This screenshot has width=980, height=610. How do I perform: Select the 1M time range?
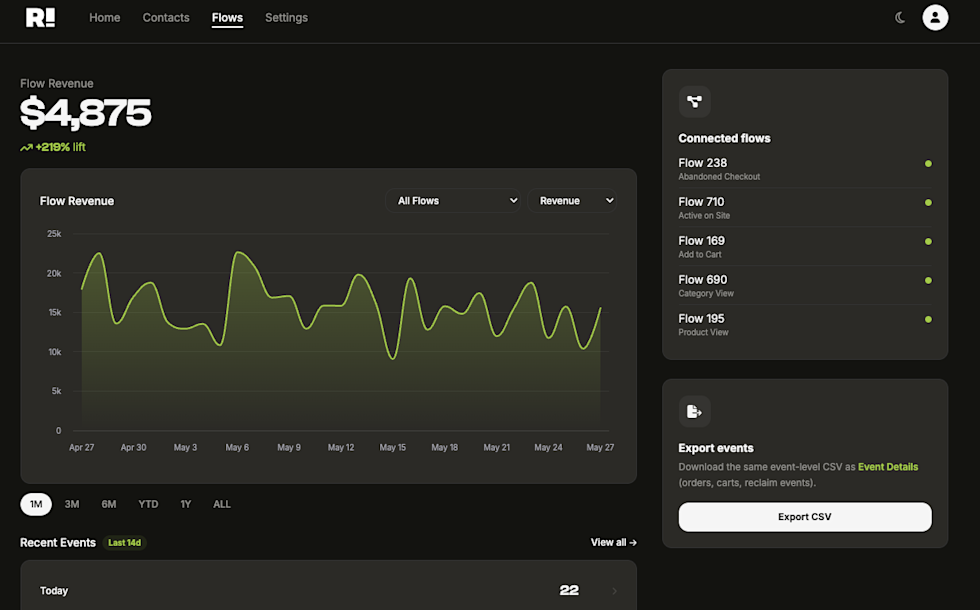click(x=36, y=504)
